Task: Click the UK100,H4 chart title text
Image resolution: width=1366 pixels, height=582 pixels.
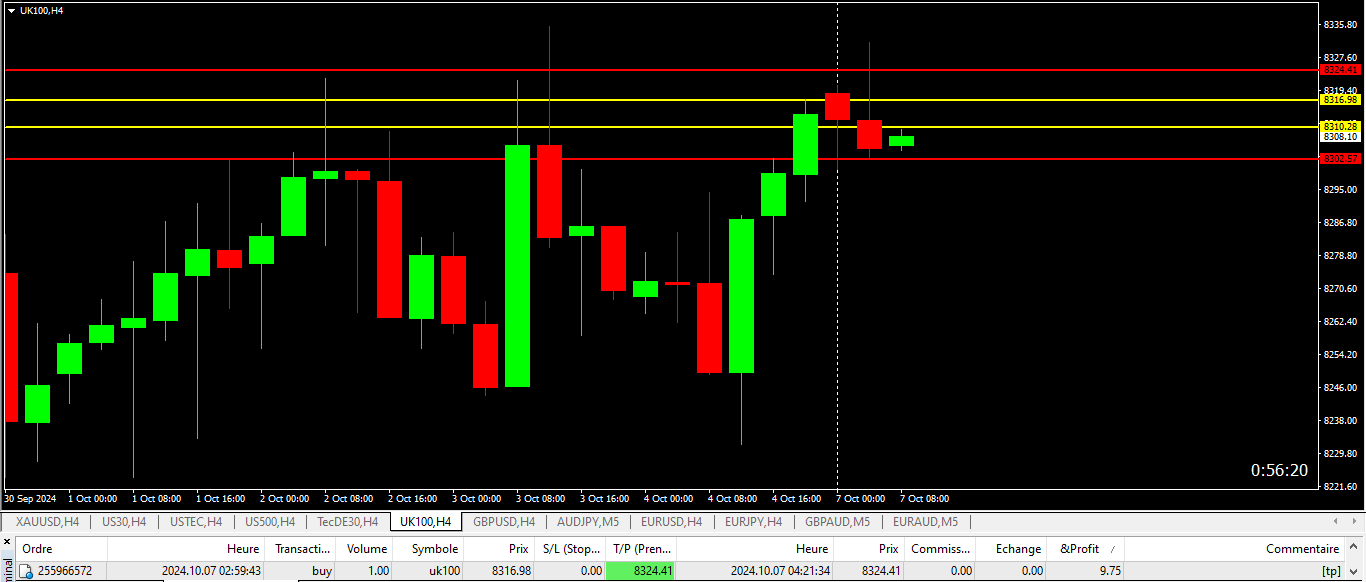Action: coord(42,10)
